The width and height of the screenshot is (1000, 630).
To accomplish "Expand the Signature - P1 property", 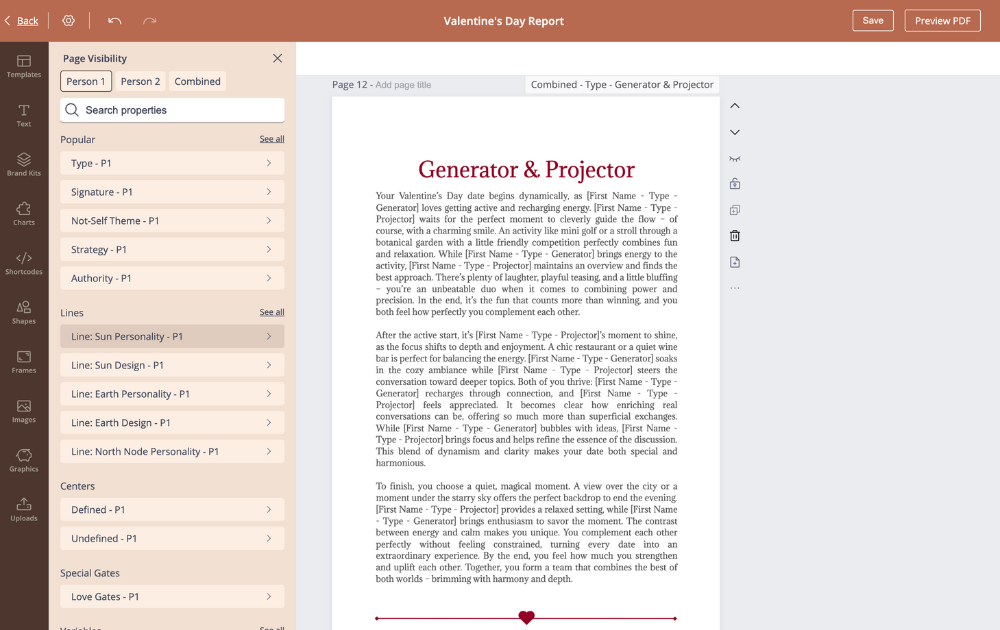I will 172,192.
